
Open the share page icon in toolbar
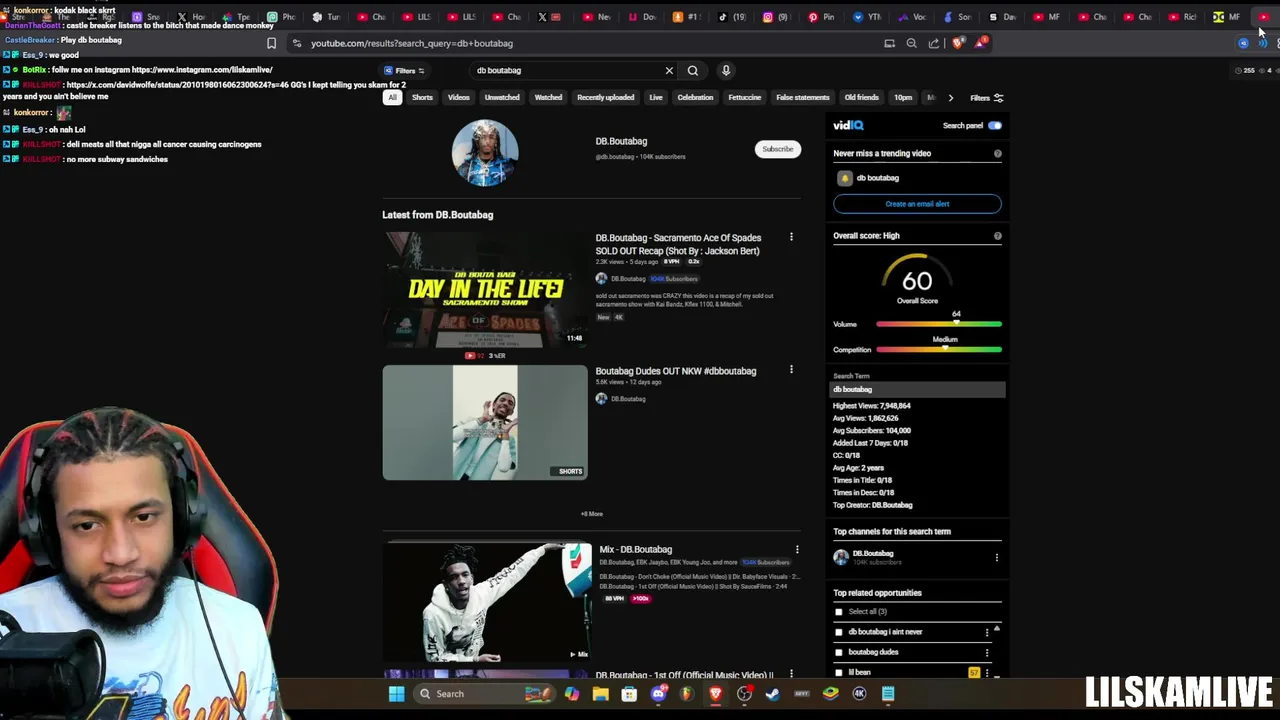click(x=934, y=43)
